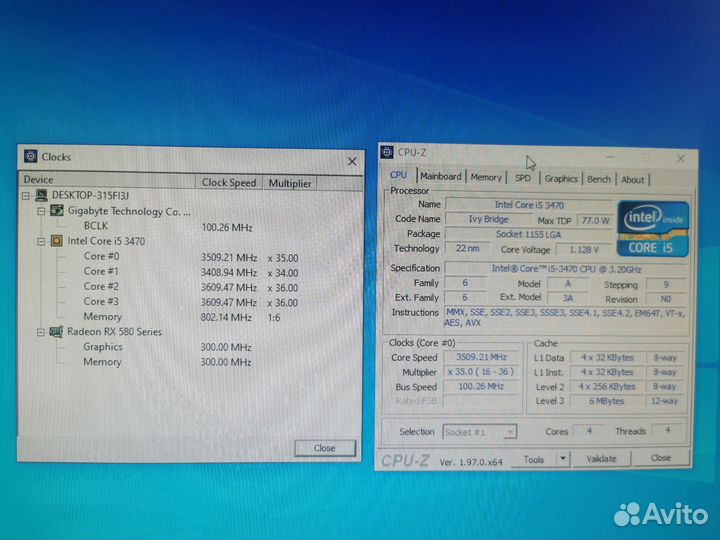Close the CPU-Z window with X
This screenshot has width=720, height=540.
(681, 158)
